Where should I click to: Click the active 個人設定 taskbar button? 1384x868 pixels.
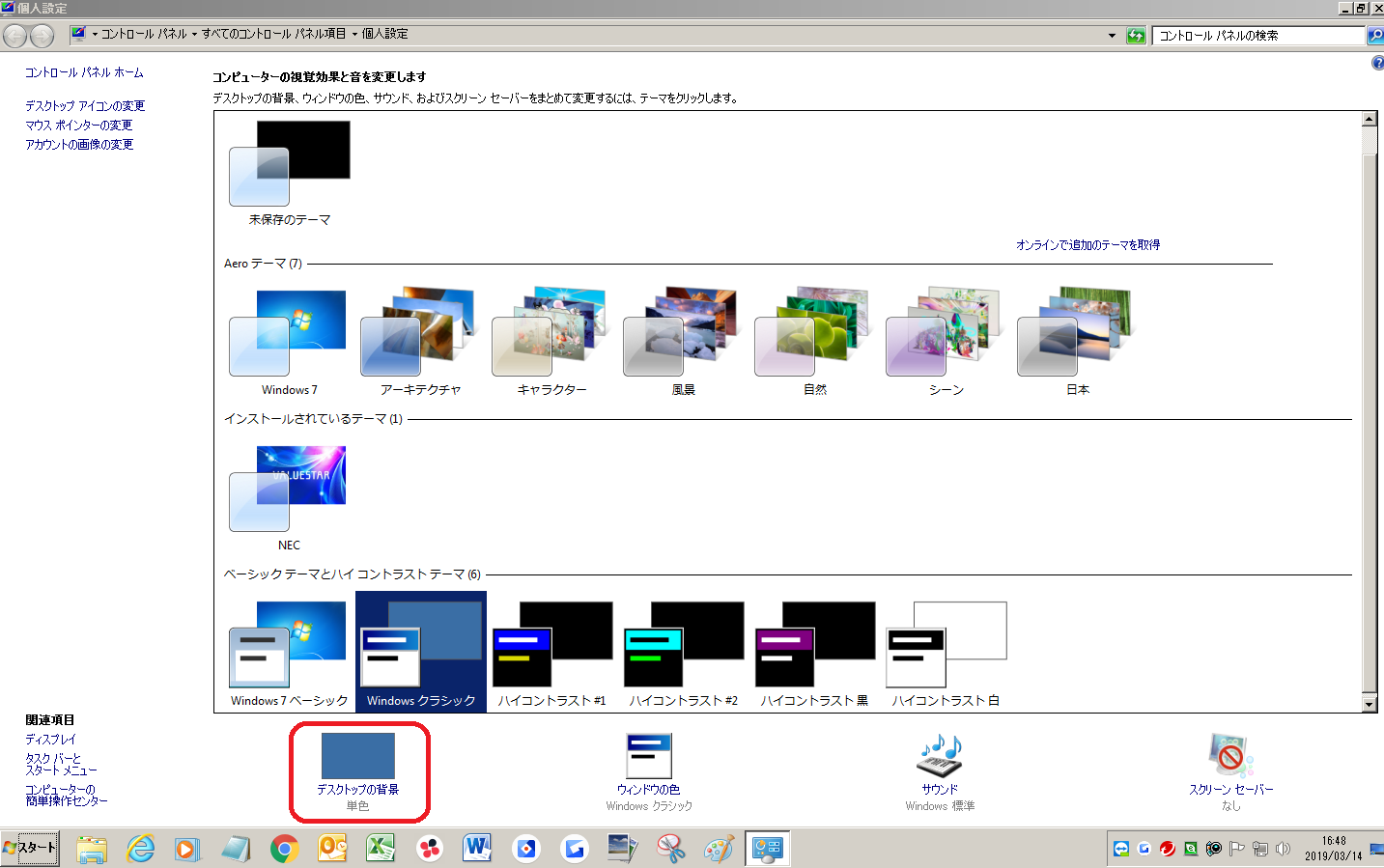(x=768, y=849)
